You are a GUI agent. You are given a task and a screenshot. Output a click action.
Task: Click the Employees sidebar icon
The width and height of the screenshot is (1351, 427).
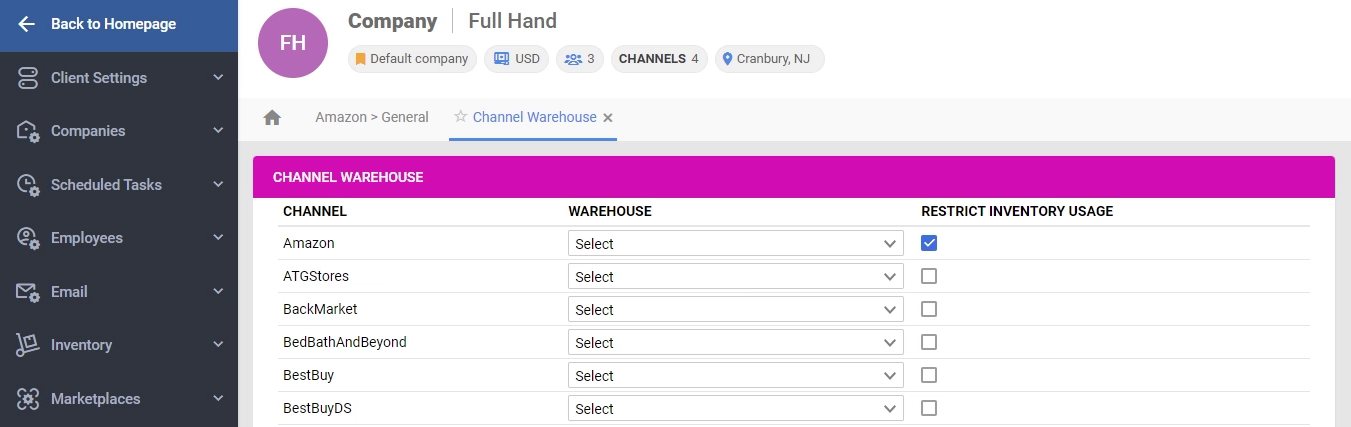[x=27, y=238]
